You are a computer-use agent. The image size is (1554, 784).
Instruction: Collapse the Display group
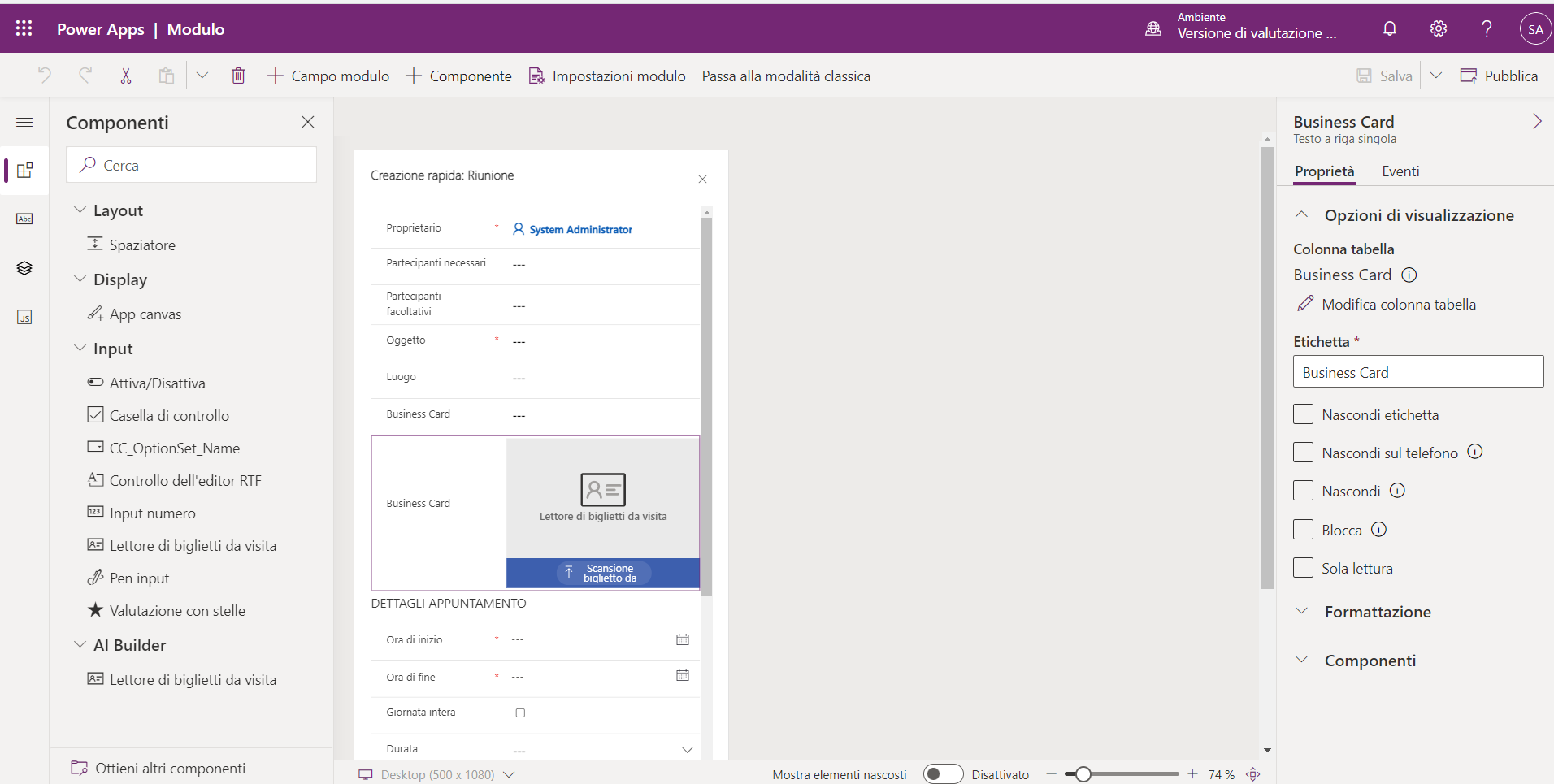click(80, 279)
